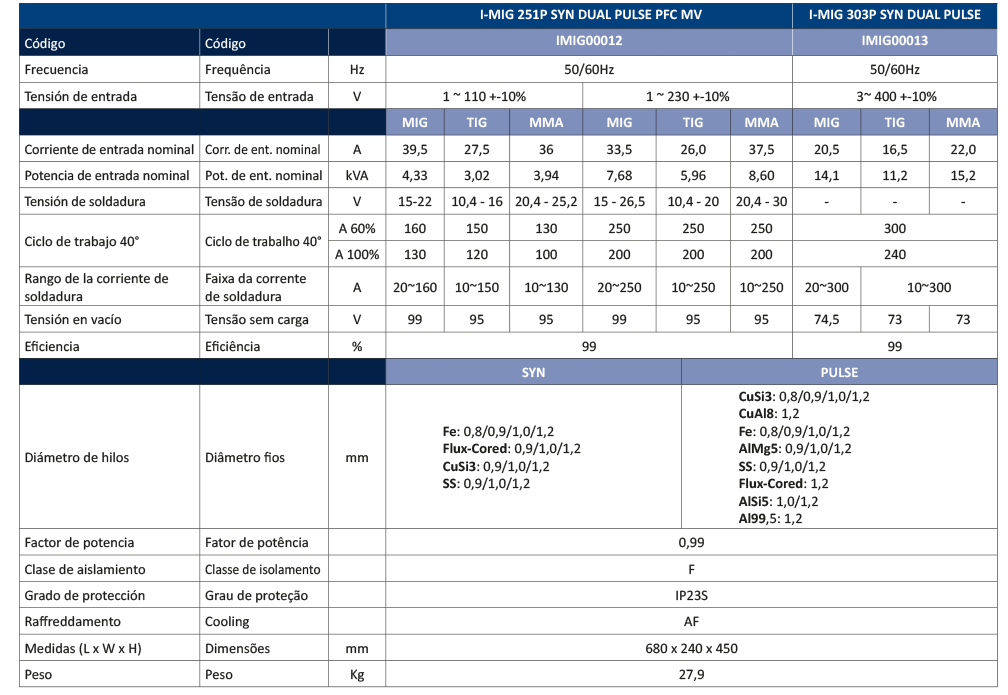The height and width of the screenshot is (695, 1008).
Task: Click the 'Diámetro de hilos' label
Action: coord(76,458)
